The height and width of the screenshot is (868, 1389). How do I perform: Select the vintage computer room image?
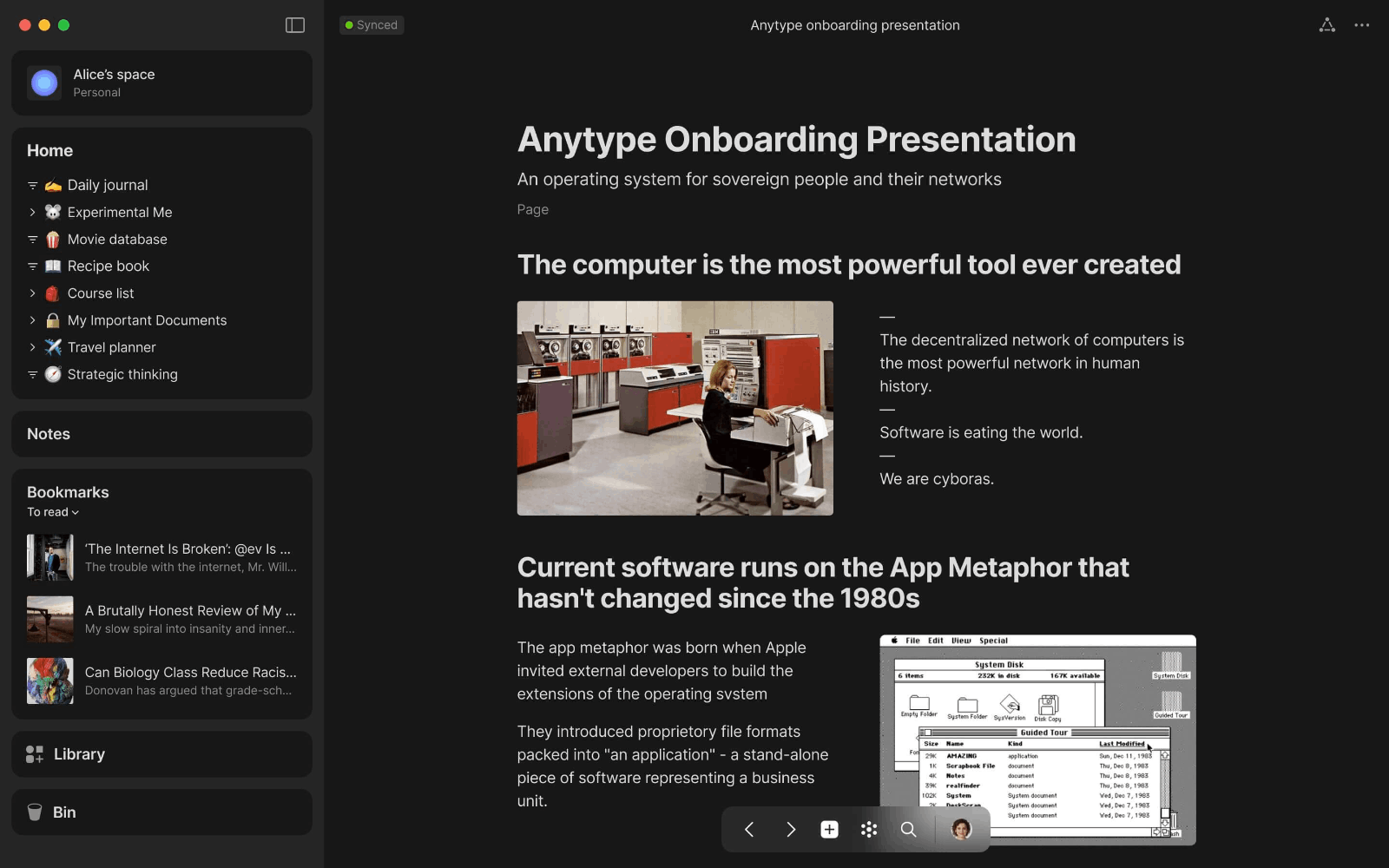click(675, 408)
